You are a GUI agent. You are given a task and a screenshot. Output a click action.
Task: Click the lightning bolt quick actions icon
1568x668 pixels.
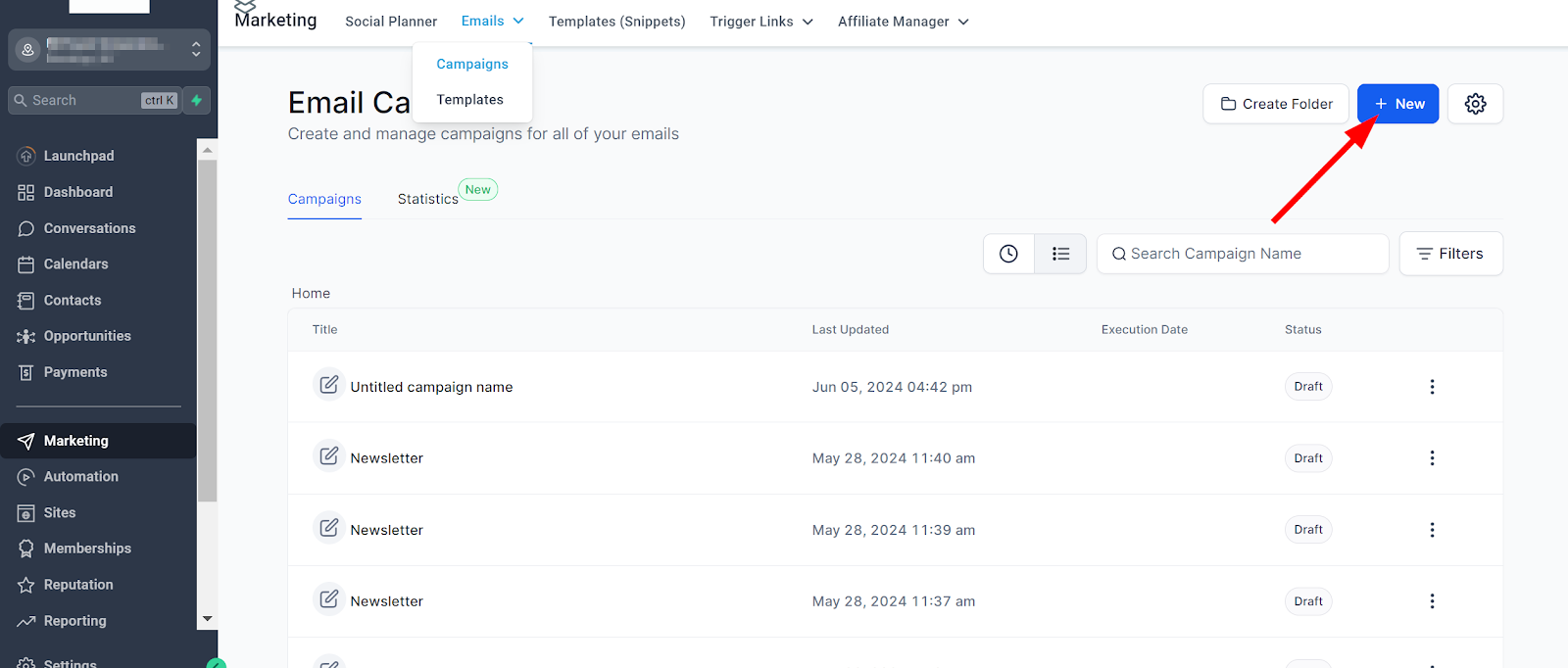(x=197, y=100)
